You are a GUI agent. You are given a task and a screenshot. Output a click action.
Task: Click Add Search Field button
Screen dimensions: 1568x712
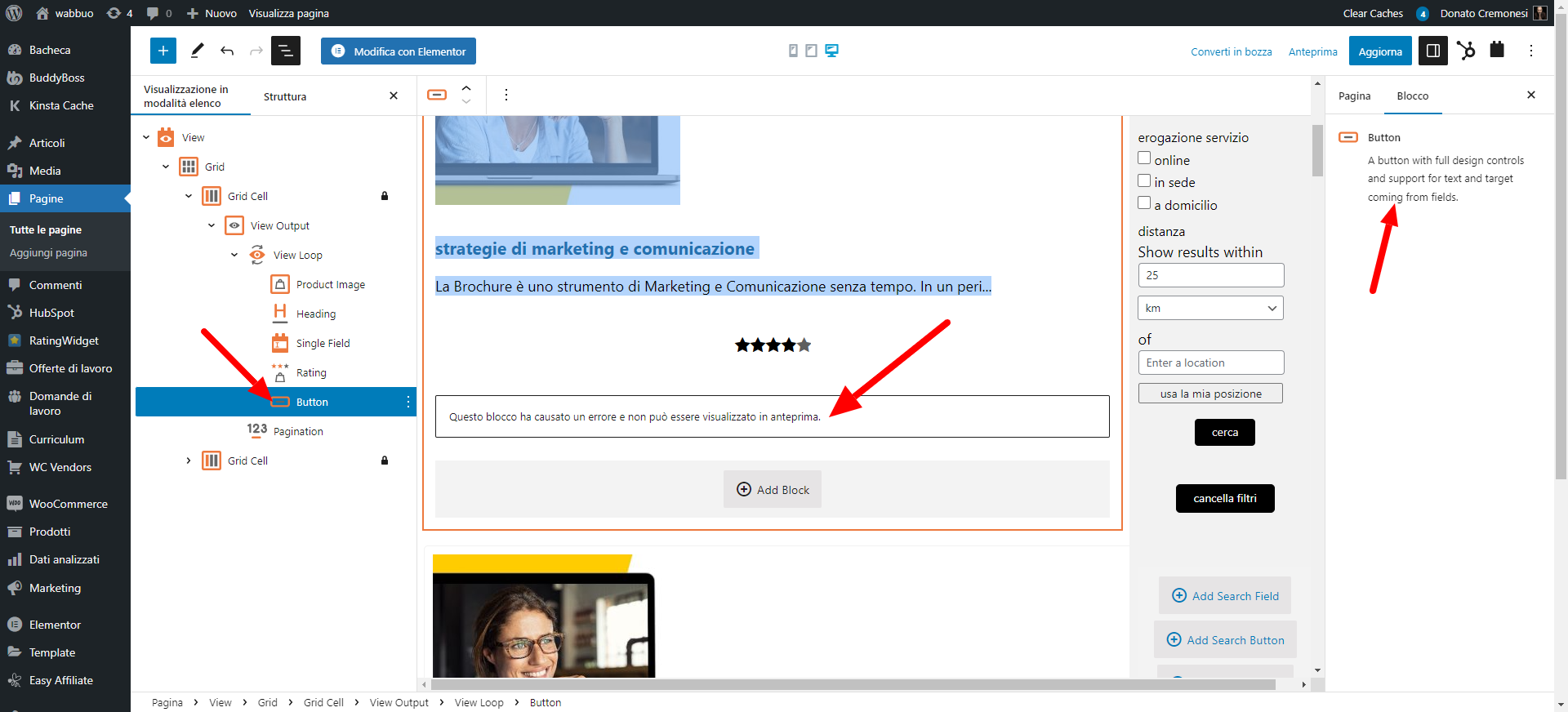tap(1225, 596)
